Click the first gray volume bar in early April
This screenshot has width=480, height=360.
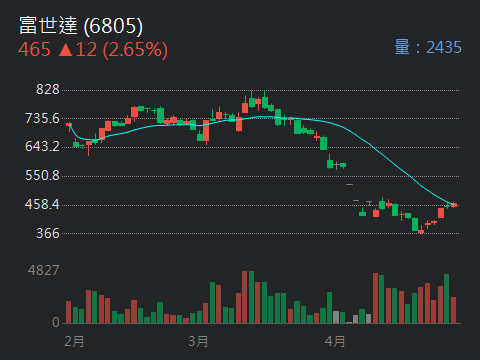coord(336,317)
